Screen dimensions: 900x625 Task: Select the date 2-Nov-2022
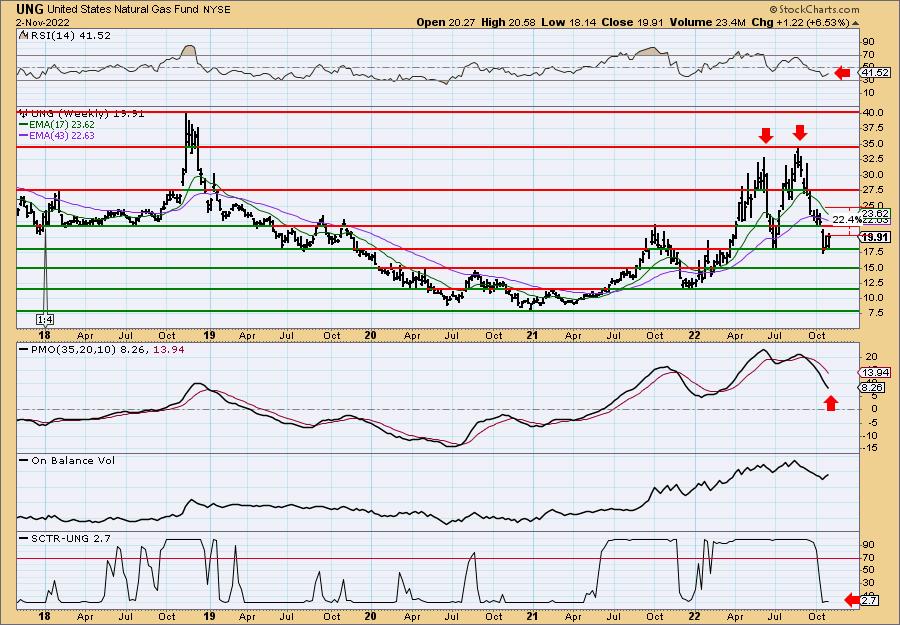(43, 22)
